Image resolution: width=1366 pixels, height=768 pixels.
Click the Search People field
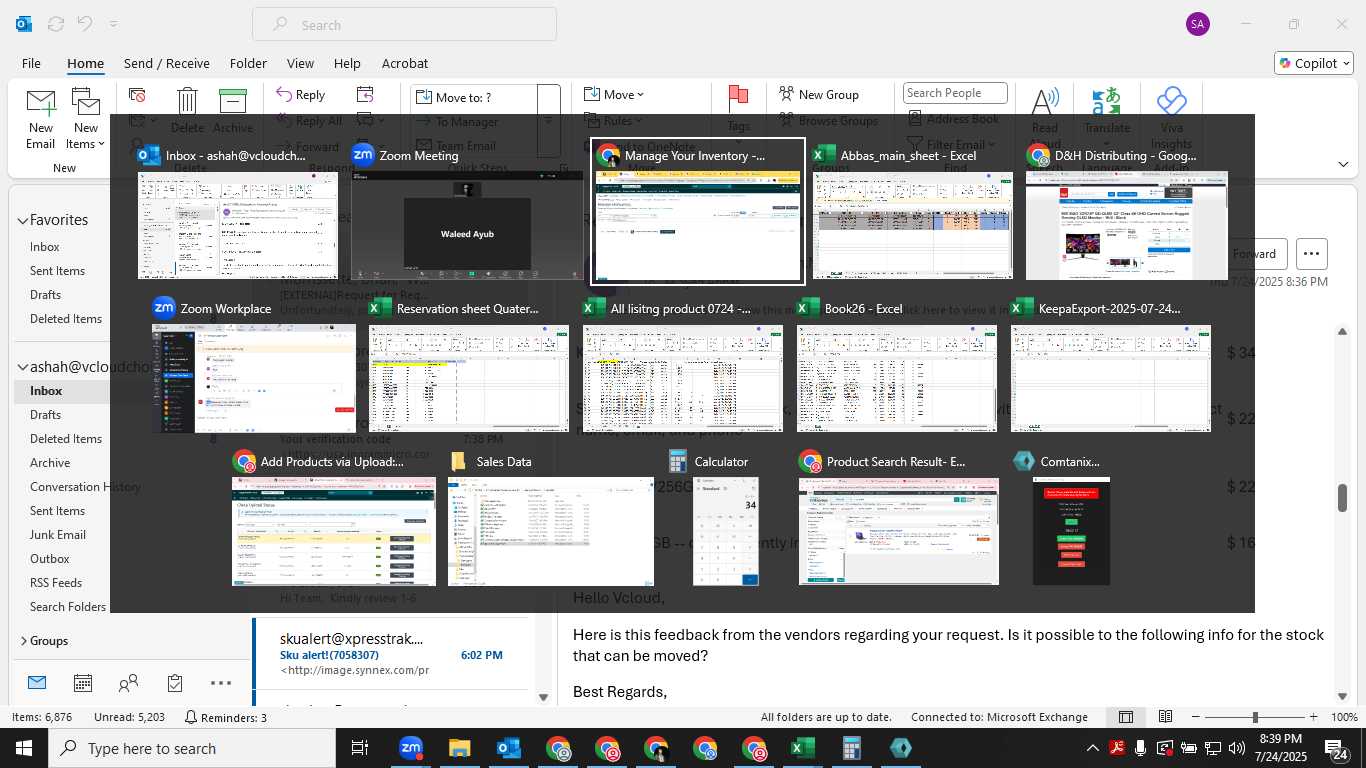955,93
